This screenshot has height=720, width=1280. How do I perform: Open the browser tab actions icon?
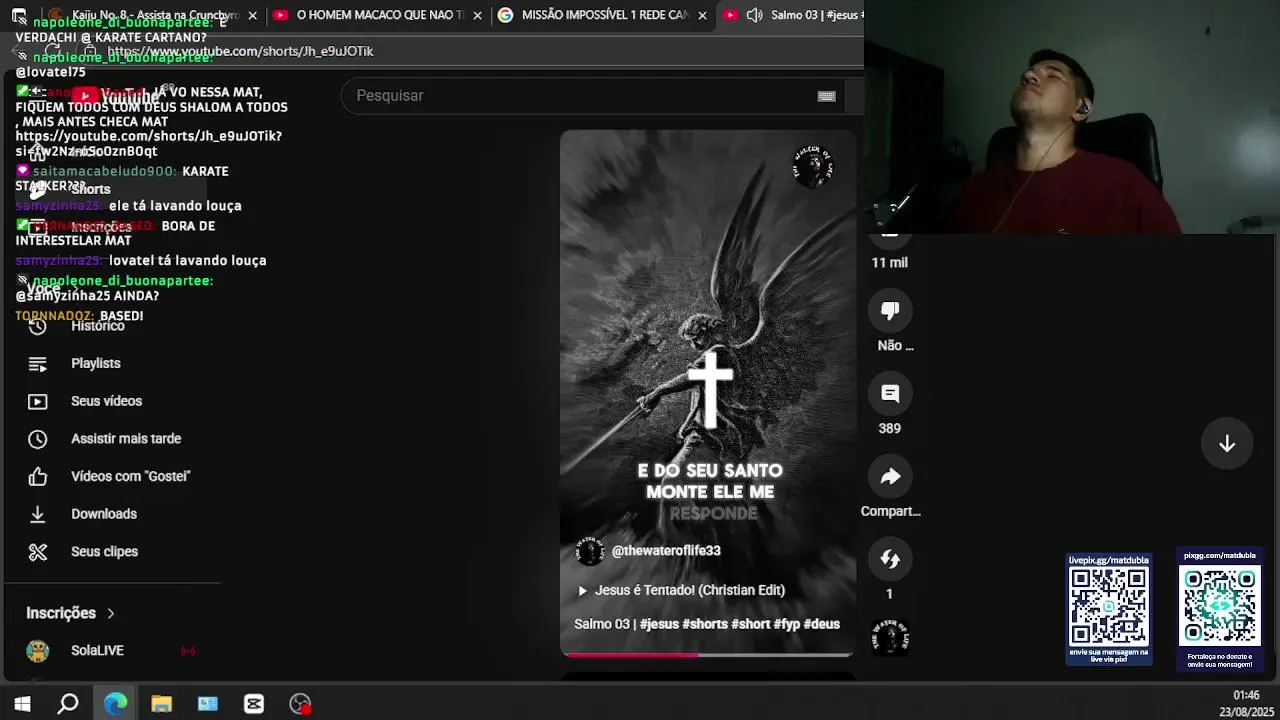[x=19, y=15]
